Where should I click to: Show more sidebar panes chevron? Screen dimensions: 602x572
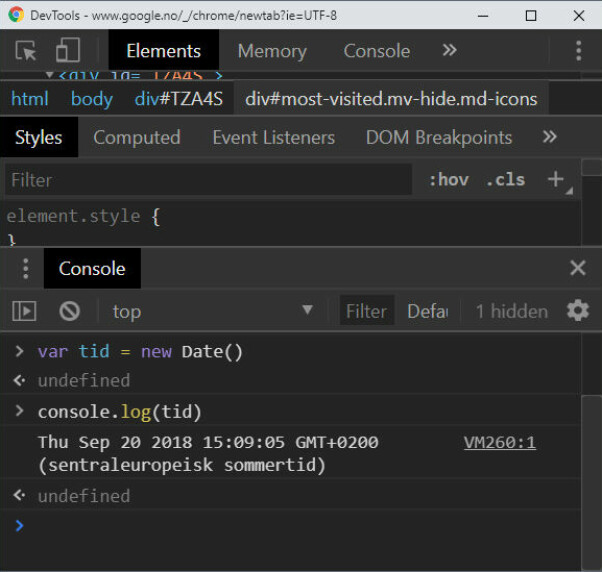tap(549, 137)
